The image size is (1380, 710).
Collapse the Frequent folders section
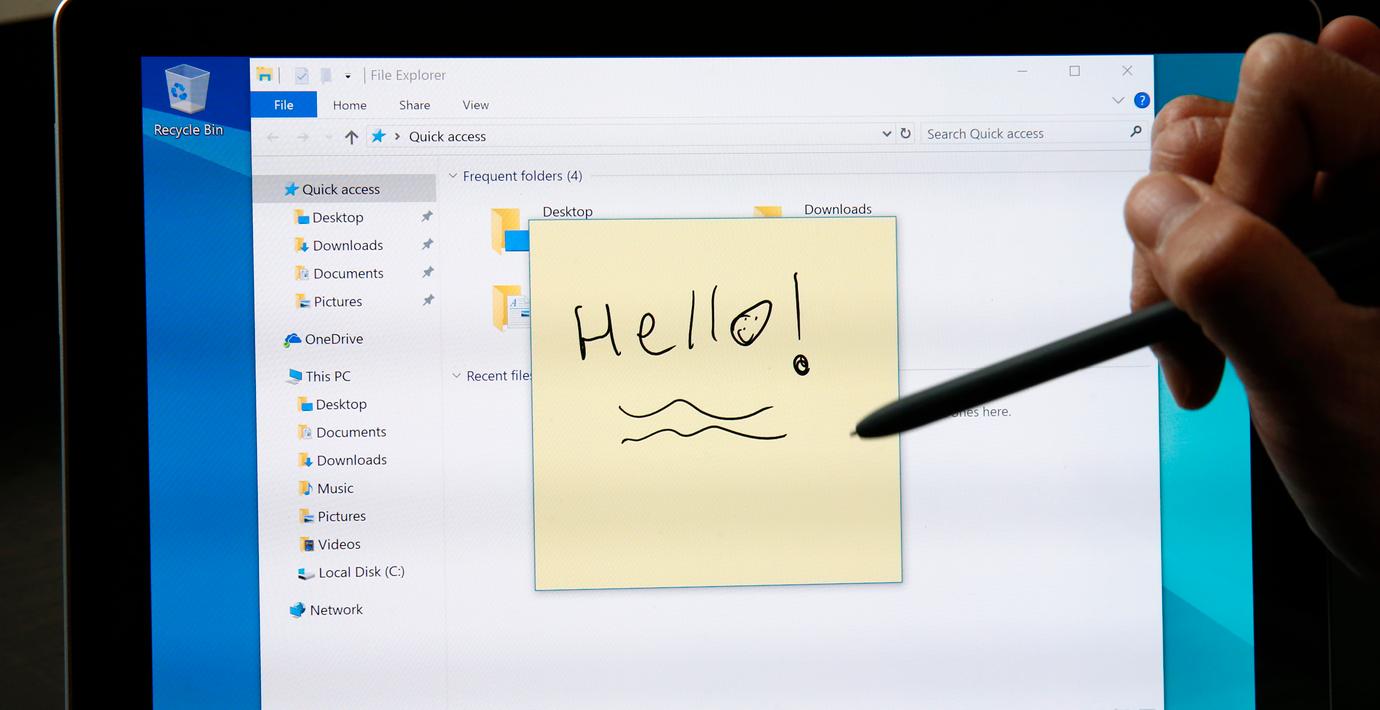[x=453, y=176]
